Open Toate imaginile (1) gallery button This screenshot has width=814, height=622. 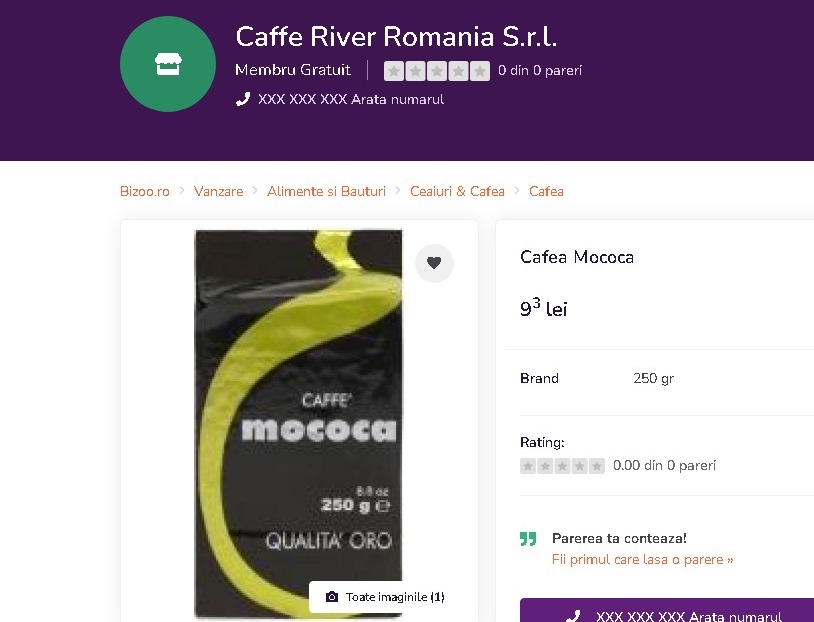click(x=384, y=597)
